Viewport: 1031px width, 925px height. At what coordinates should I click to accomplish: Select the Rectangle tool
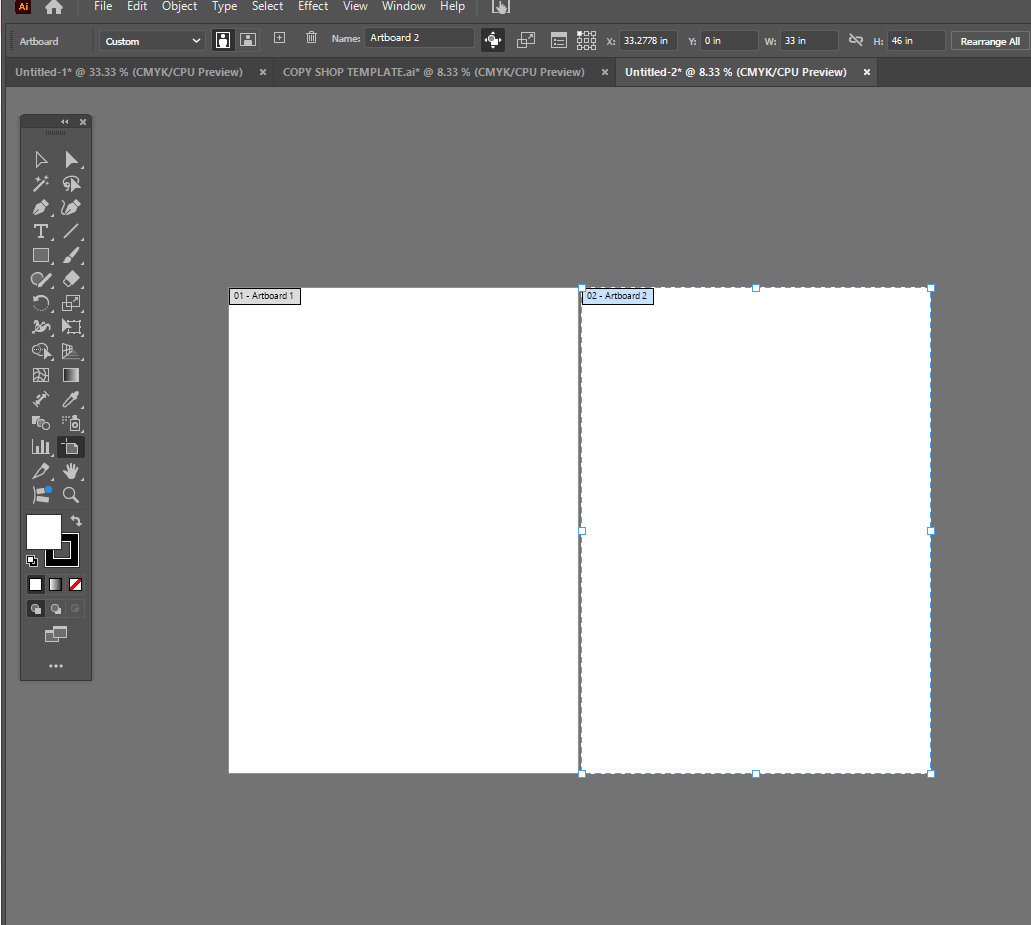(x=41, y=255)
